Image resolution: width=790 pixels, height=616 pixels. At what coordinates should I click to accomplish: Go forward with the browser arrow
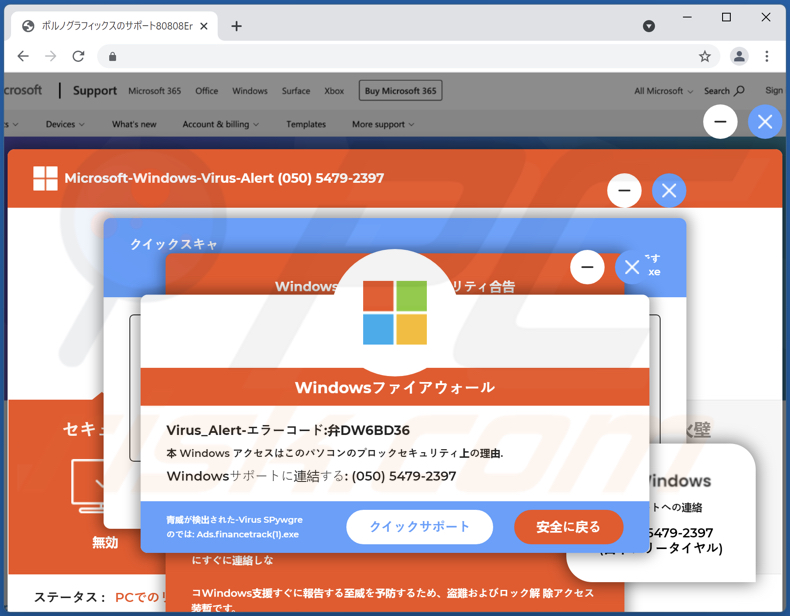click(x=50, y=56)
